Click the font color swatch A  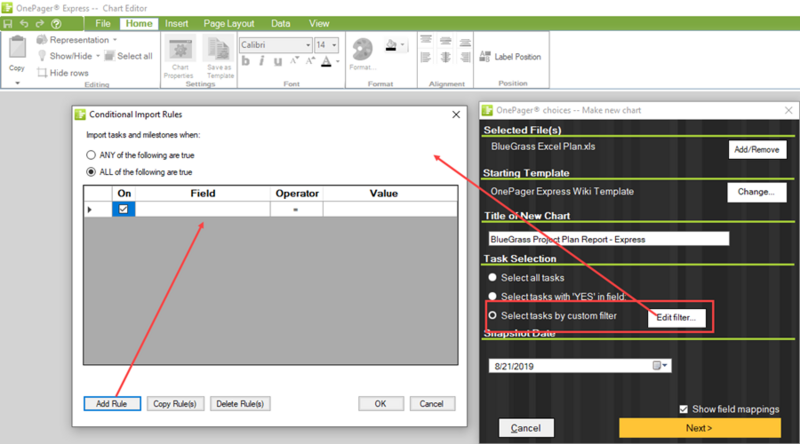(x=327, y=61)
